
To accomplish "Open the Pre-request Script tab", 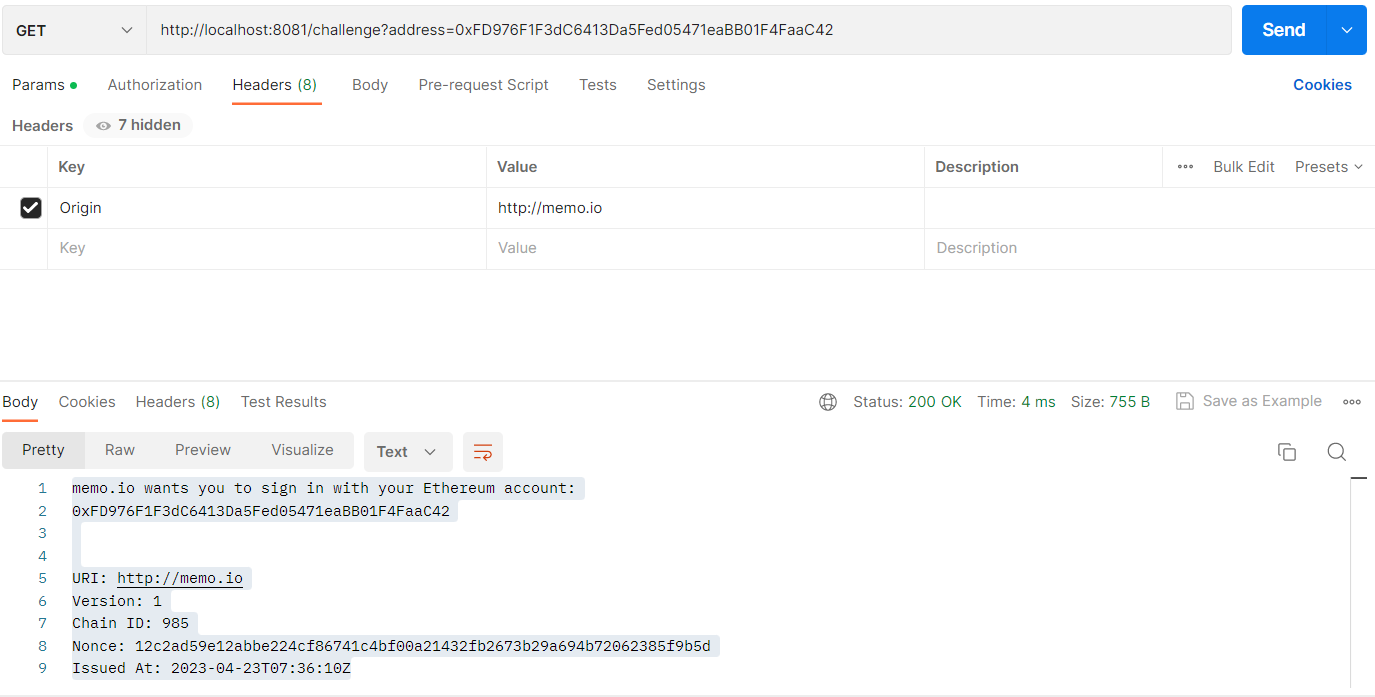I will click(483, 85).
